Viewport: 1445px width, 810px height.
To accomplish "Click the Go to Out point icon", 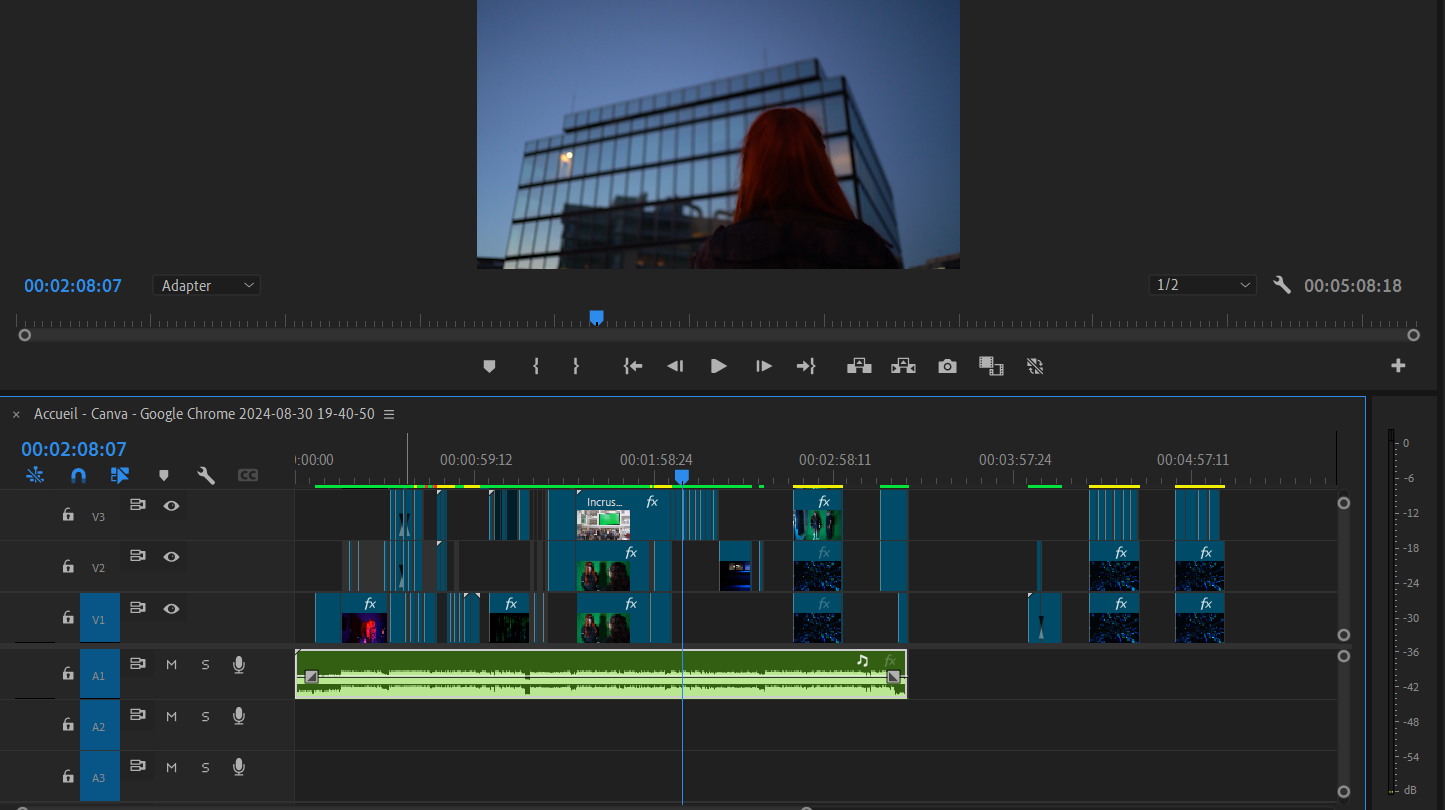I will (x=805, y=366).
